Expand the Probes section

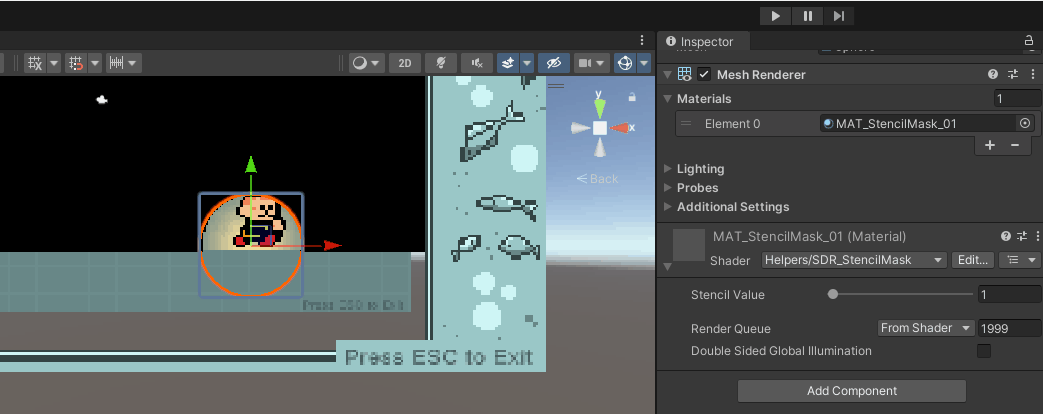pos(668,188)
